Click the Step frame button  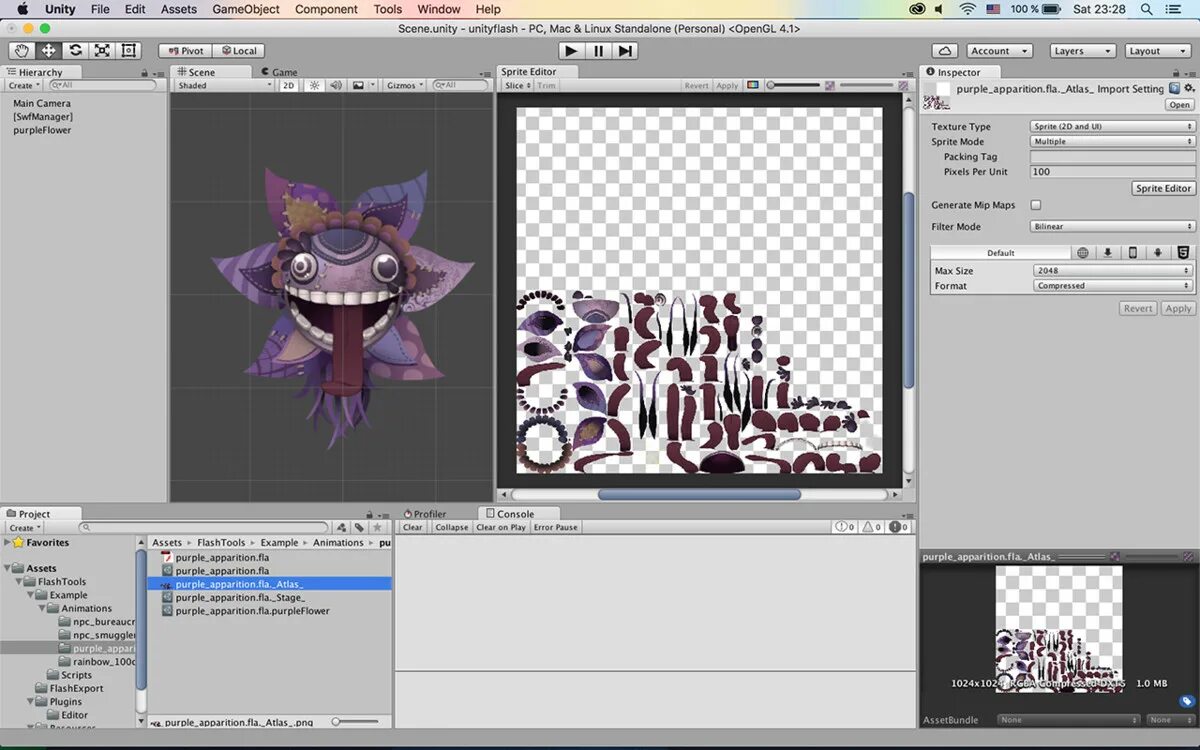(625, 50)
